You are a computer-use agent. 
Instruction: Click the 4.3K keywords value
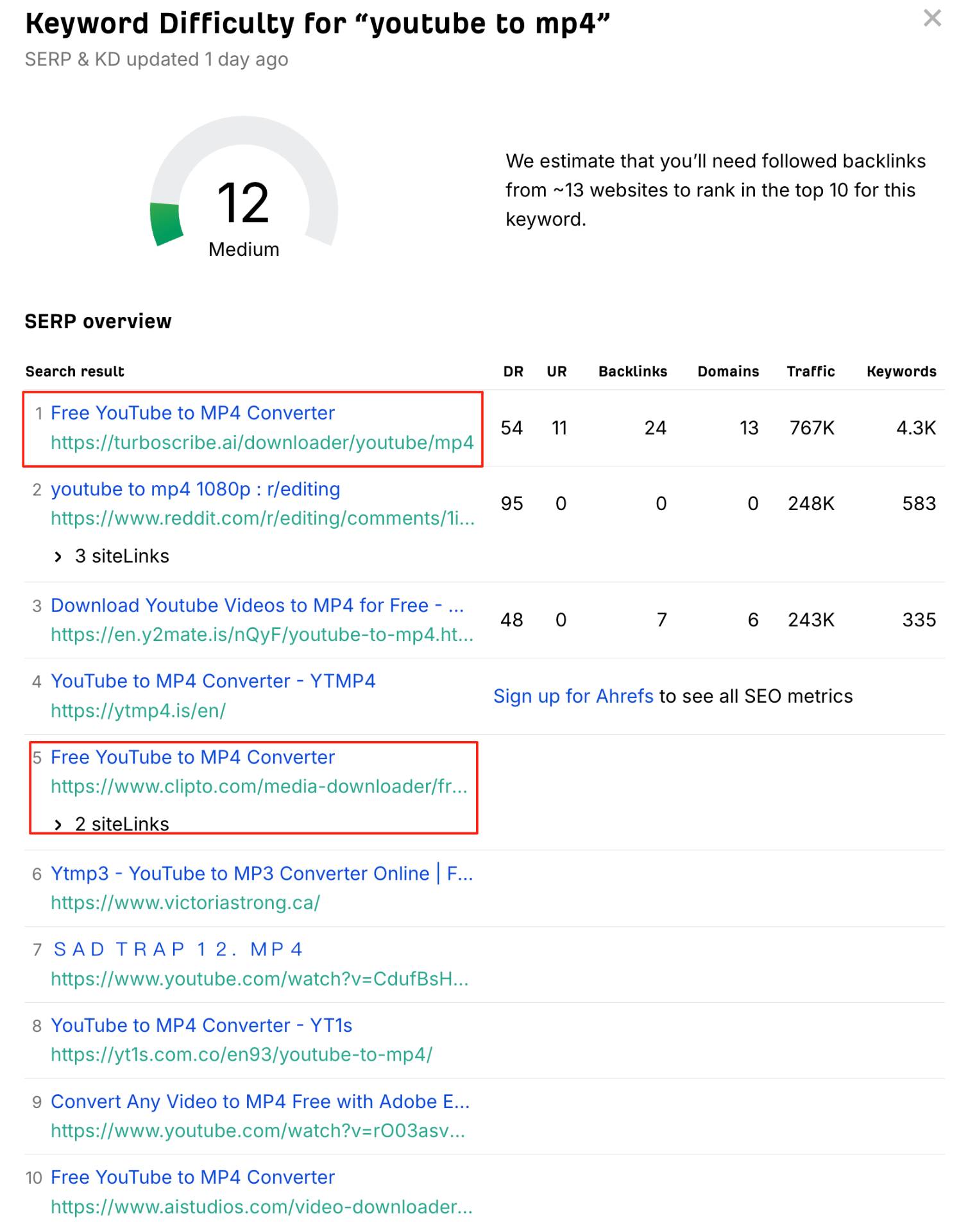click(916, 428)
